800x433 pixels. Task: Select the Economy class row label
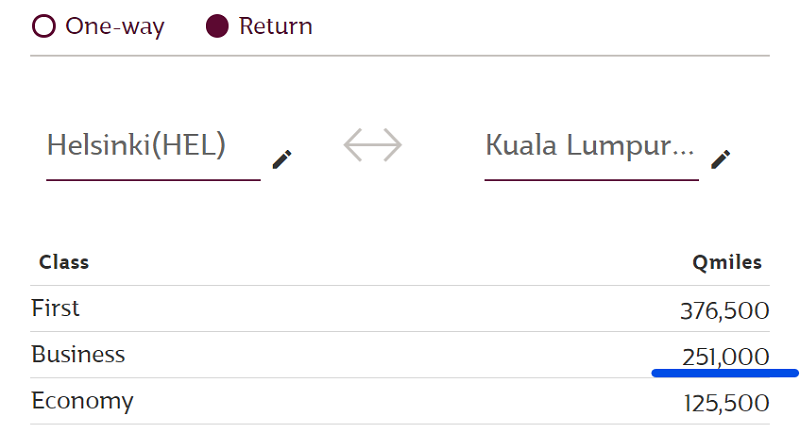(82, 401)
